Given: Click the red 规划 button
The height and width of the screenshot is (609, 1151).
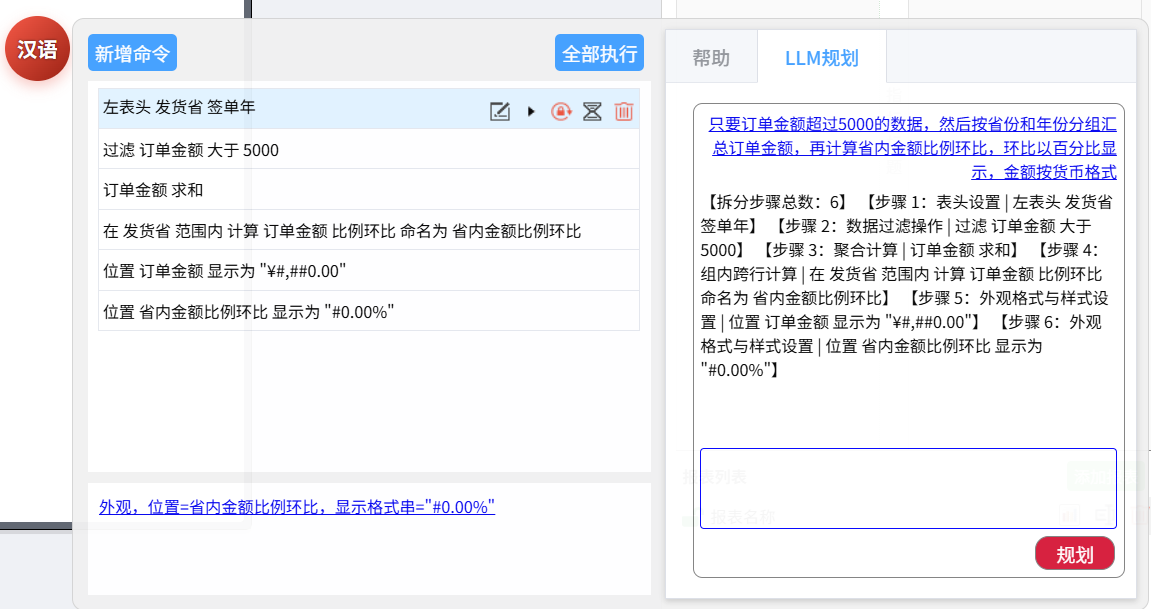Looking at the screenshot, I should (1074, 554).
